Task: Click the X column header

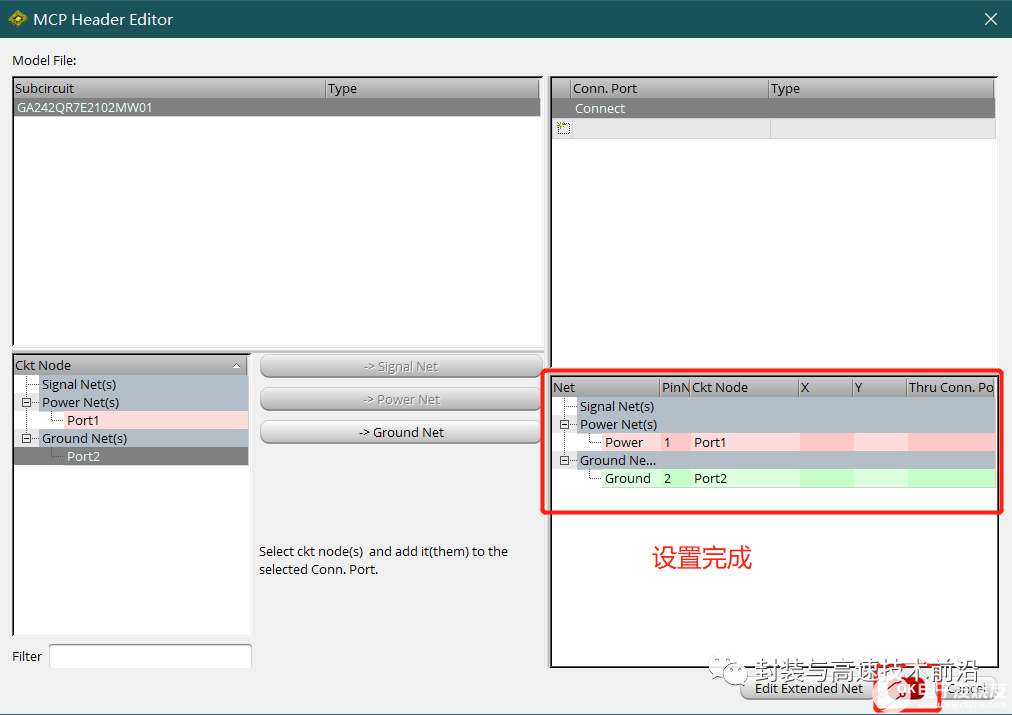Action: pos(825,387)
